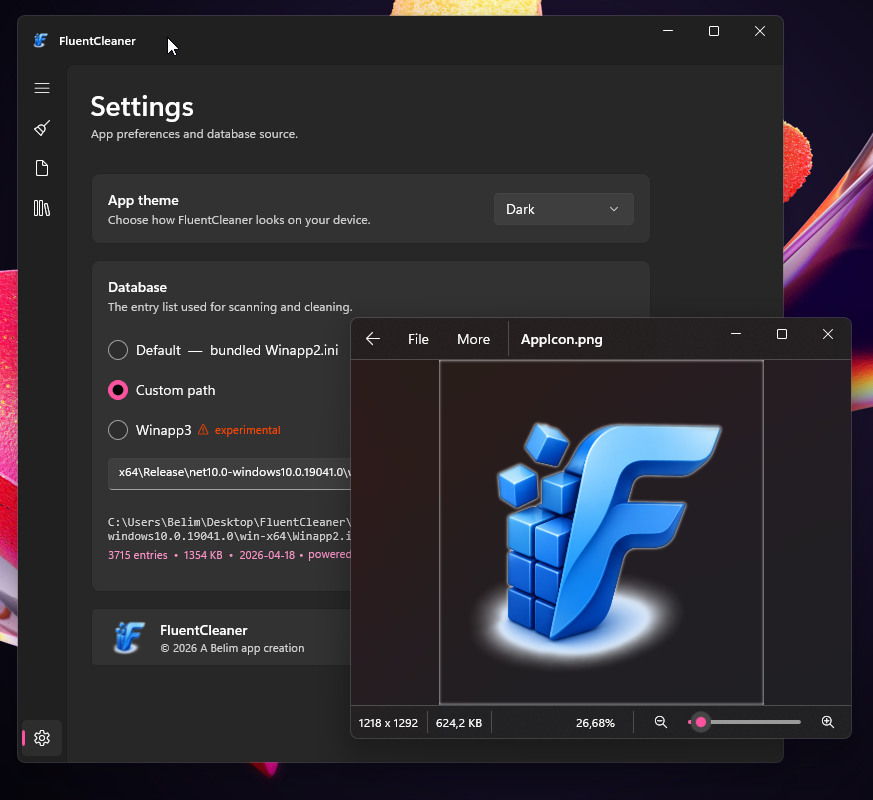The height and width of the screenshot is (800, 873).
Task: Click the '© 2026 A Belim app creation' text
Action: 232,648
